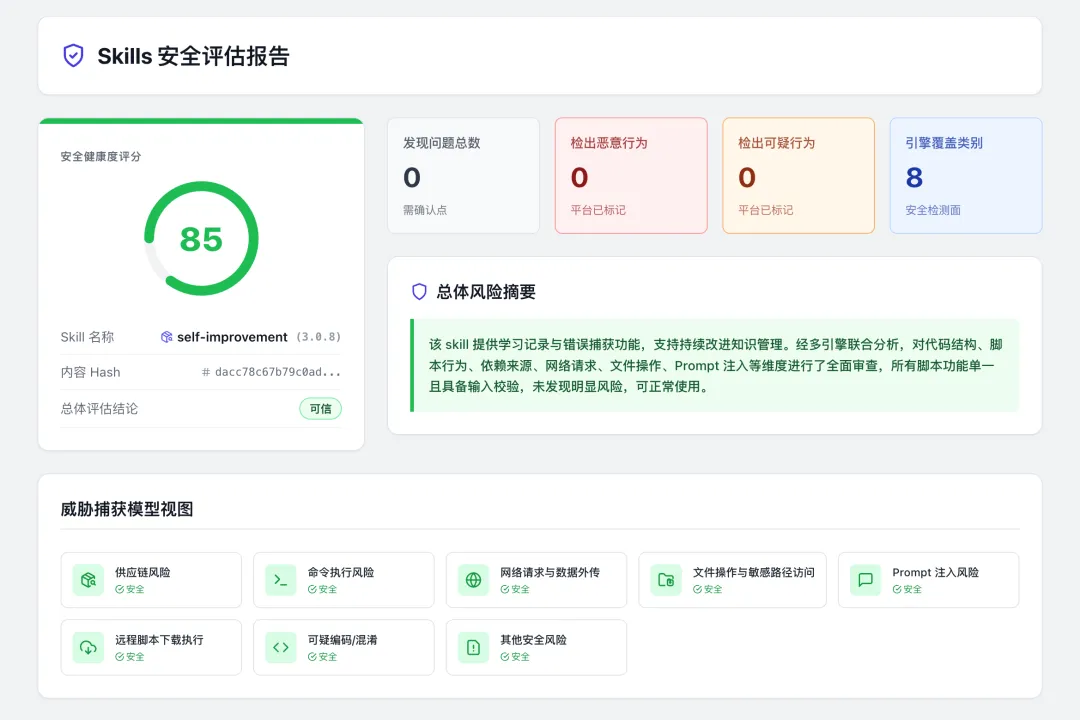Click the 安全 check mark under 命令执行风险
This screenshot has width=1080, height=720.
click(312, 590)
